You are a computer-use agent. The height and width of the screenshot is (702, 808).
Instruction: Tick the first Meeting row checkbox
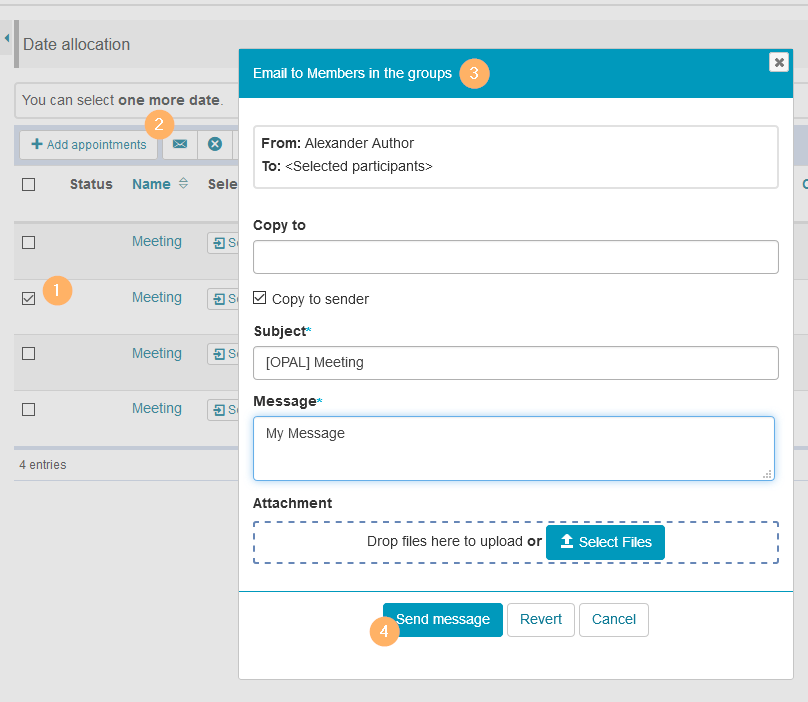click(29, 242)
